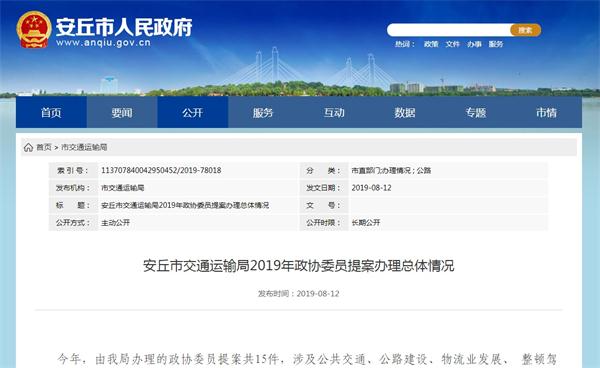Image resolution: width=600 pixels, height=368 pixels.
Task: Open the 要闻 navigation tab
Action: 122,112
